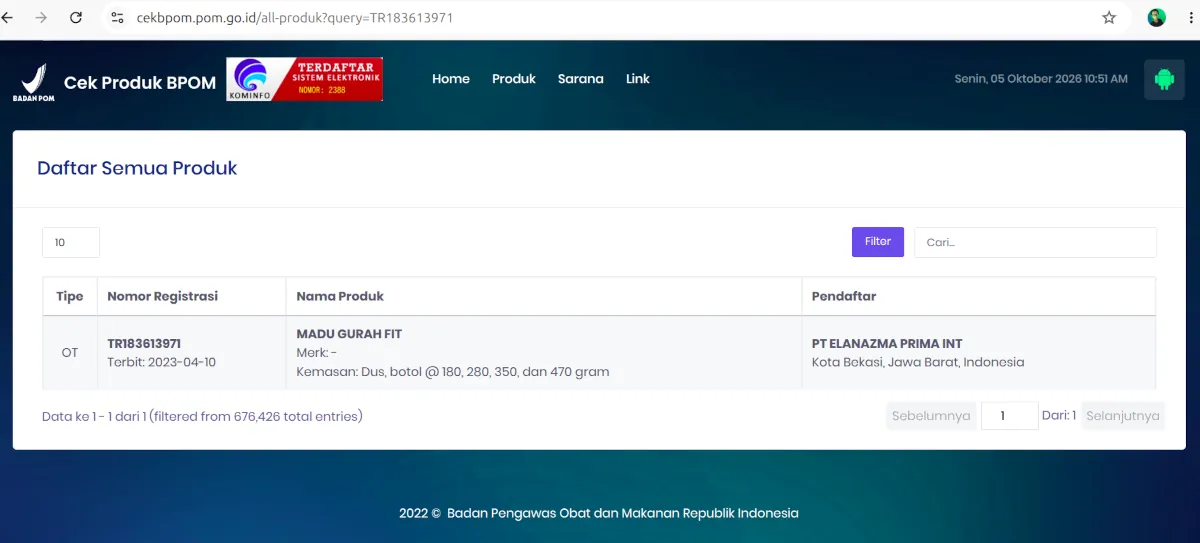Open the Produk menu item

514,79
